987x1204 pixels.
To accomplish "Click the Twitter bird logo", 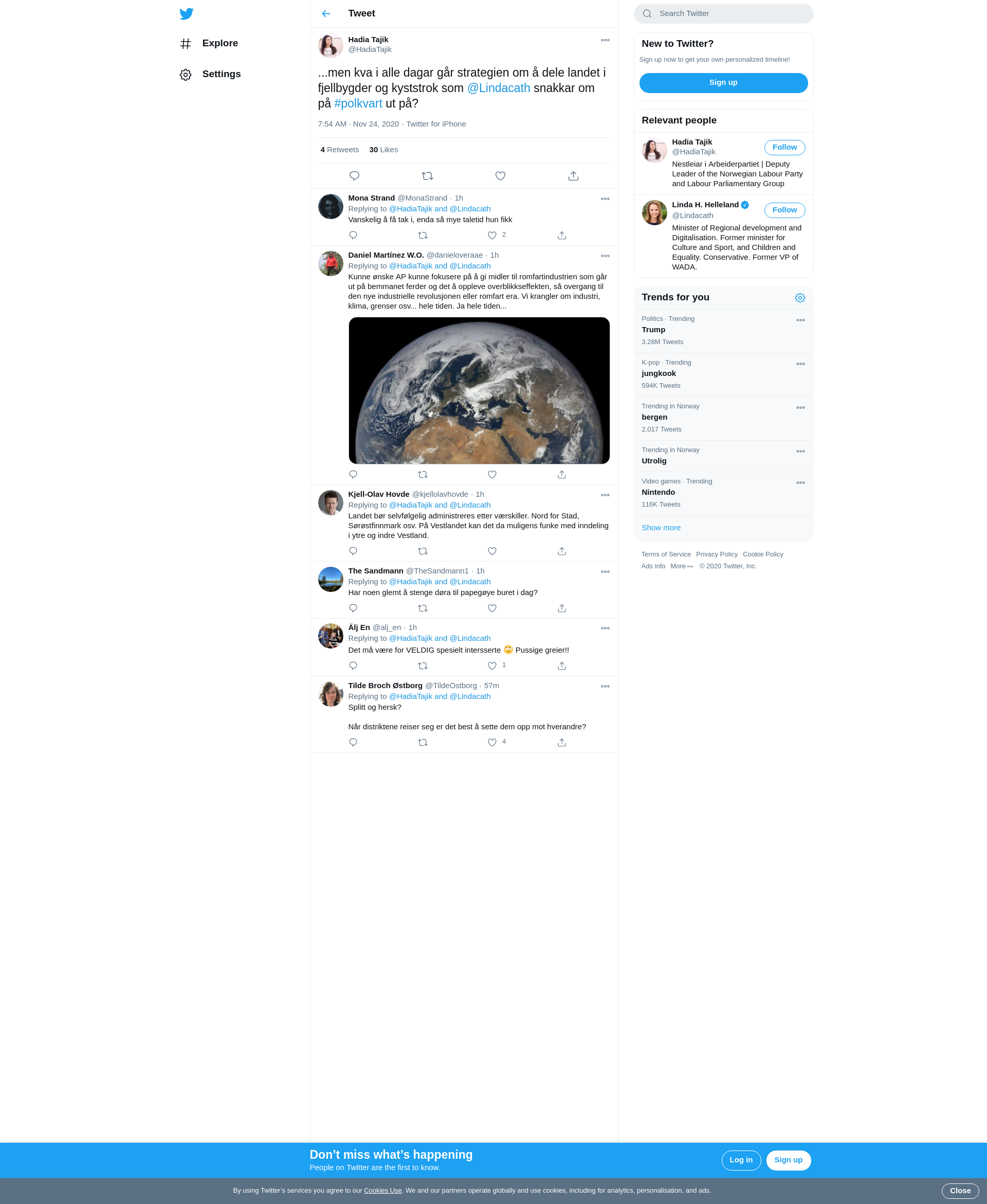I will (186, 14).
